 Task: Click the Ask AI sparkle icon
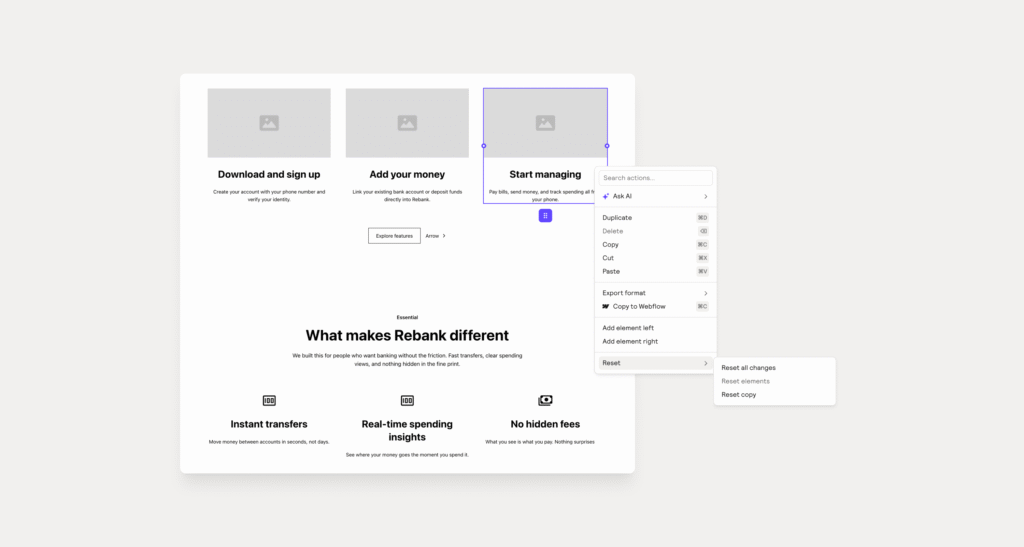pyautogui.click(x=605, y=196)
